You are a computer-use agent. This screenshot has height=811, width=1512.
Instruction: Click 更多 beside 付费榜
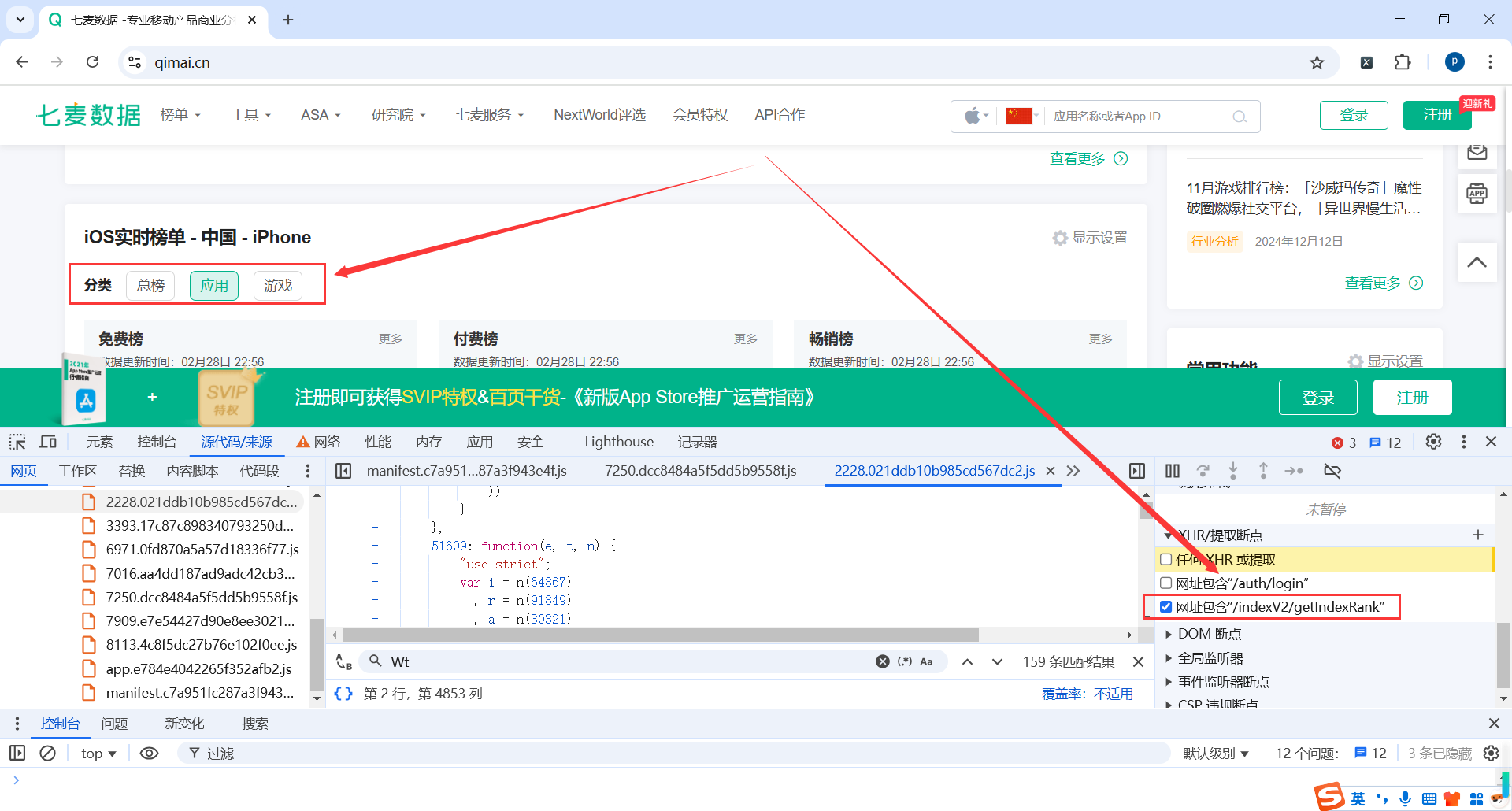pos(745,339)
